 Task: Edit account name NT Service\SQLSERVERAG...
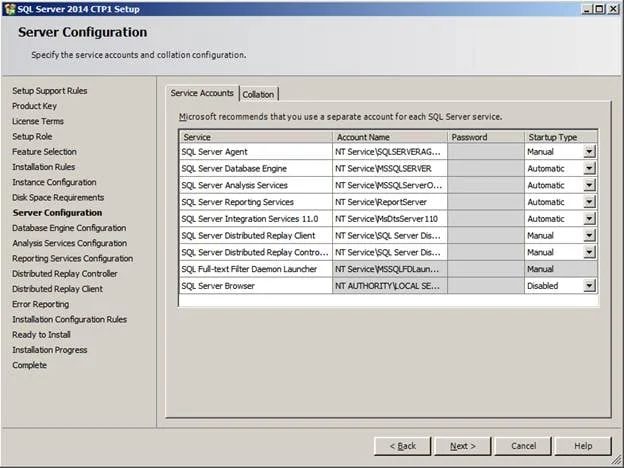click(390, 152)
